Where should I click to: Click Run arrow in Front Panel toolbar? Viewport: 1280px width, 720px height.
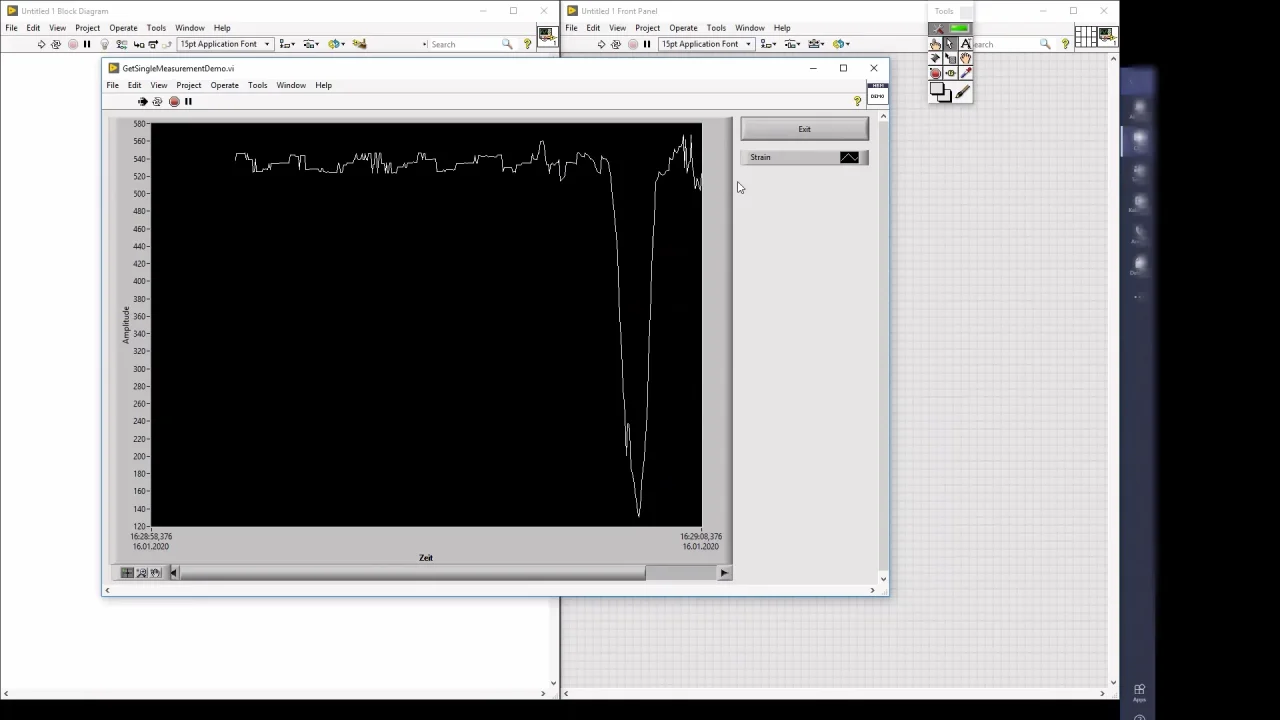601,44
